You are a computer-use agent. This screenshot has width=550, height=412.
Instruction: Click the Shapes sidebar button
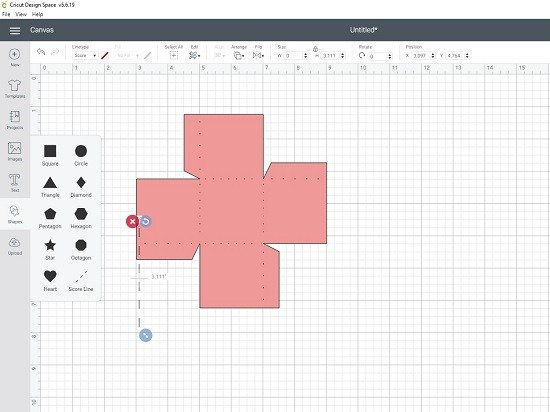tap(15, 214)
